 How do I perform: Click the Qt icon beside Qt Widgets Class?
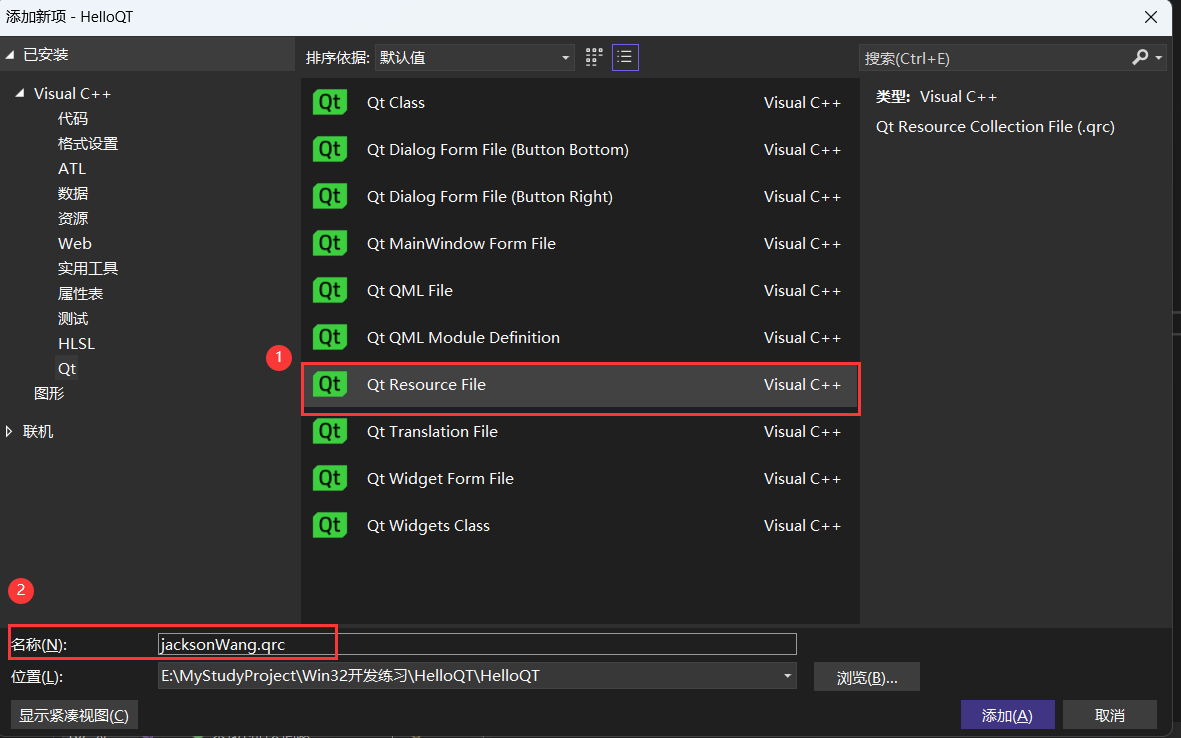pyautogui.click(x=330, y=525)
